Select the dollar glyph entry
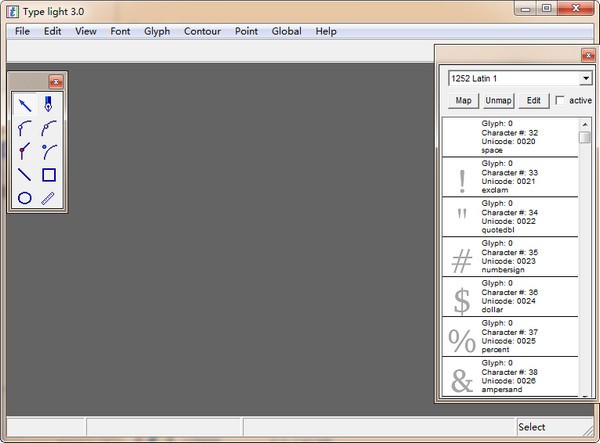600x443 pixels. (x=510, y=297)
